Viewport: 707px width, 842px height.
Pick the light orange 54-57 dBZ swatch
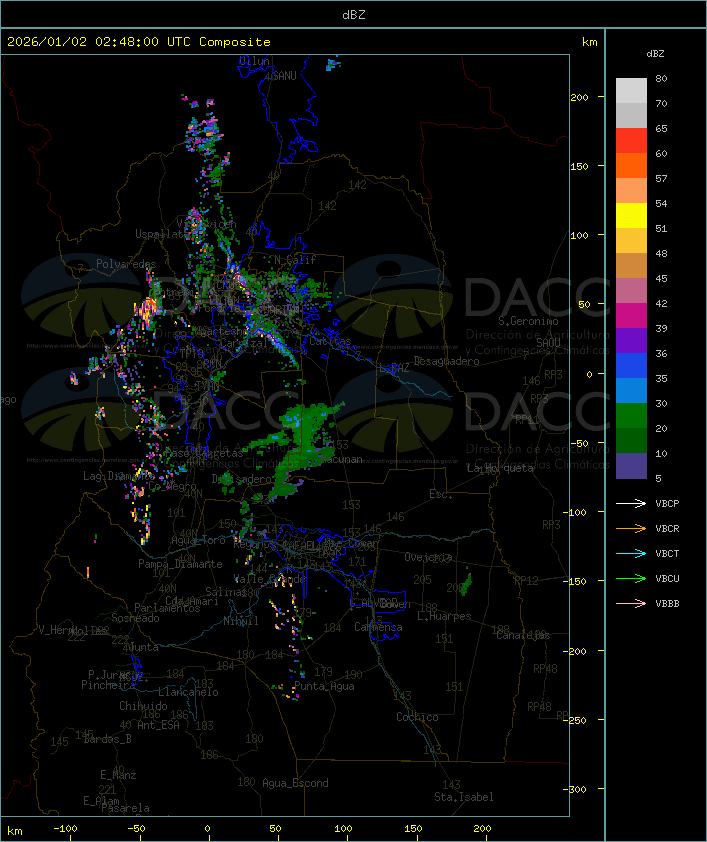pyautogui.click(x=631, y=191)
